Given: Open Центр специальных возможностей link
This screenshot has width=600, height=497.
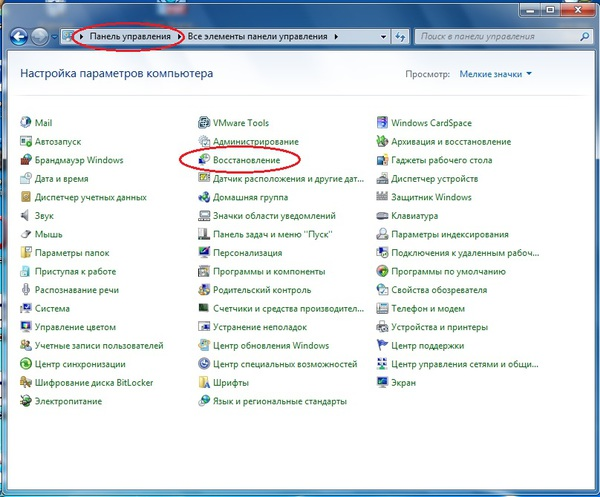Looking at the screenshot, I should tap(285, 364).
